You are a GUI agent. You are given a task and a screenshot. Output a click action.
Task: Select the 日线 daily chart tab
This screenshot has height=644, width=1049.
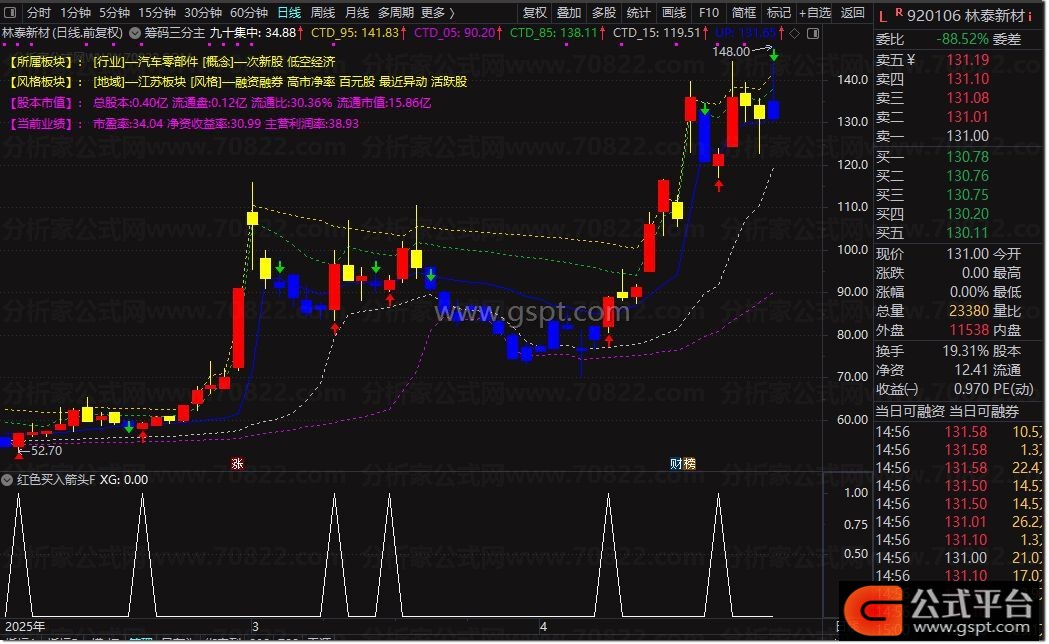290,13
